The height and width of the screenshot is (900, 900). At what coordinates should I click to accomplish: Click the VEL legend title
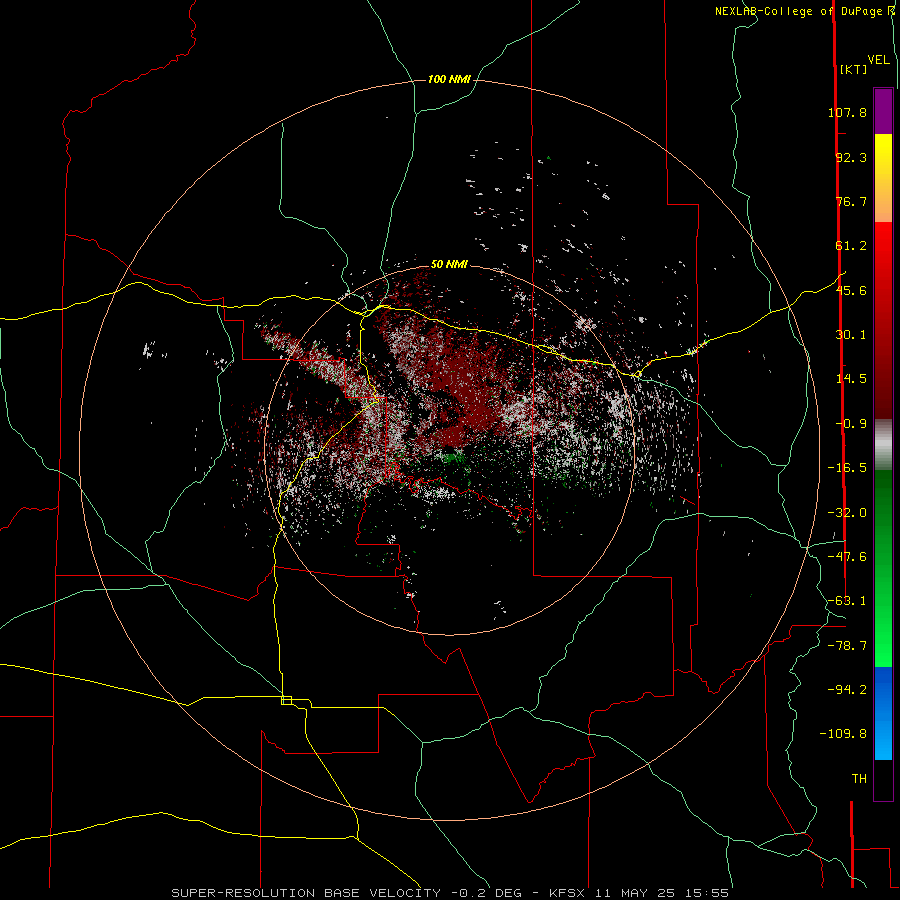(878, 60)
